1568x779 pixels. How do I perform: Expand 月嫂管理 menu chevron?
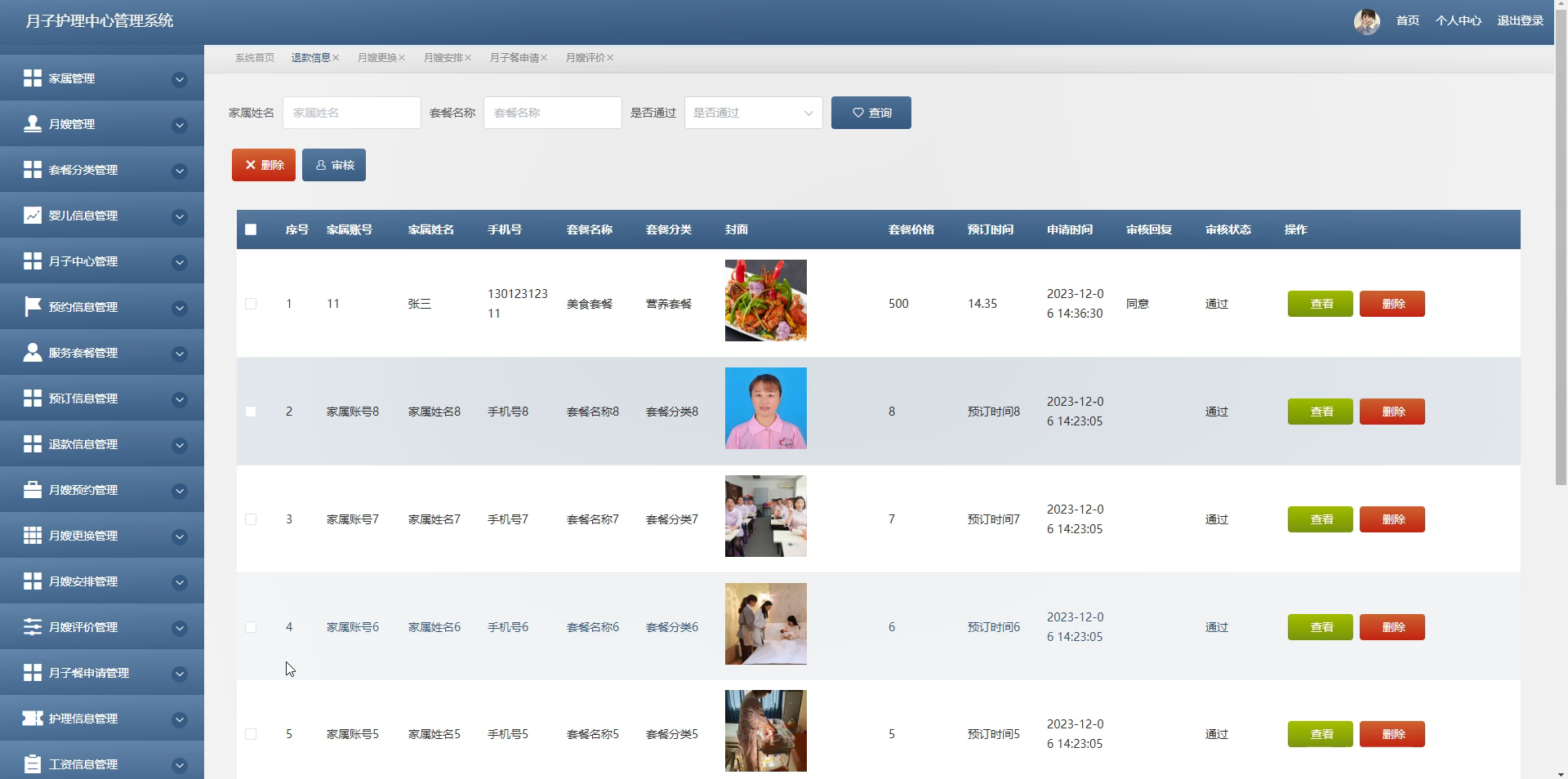coord(180,125)
